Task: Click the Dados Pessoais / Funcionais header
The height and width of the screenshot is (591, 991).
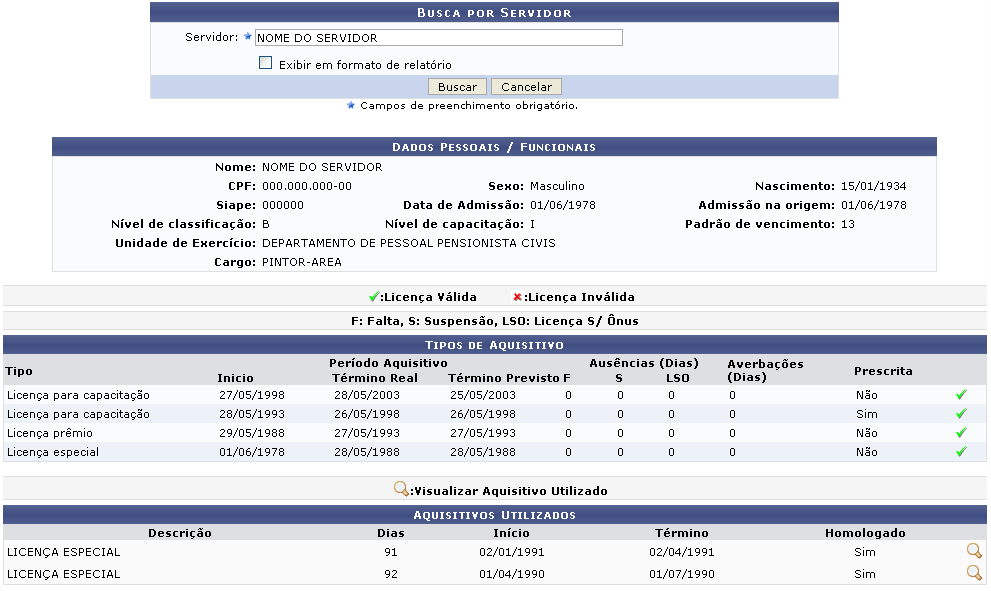Action: click(494, 147)
